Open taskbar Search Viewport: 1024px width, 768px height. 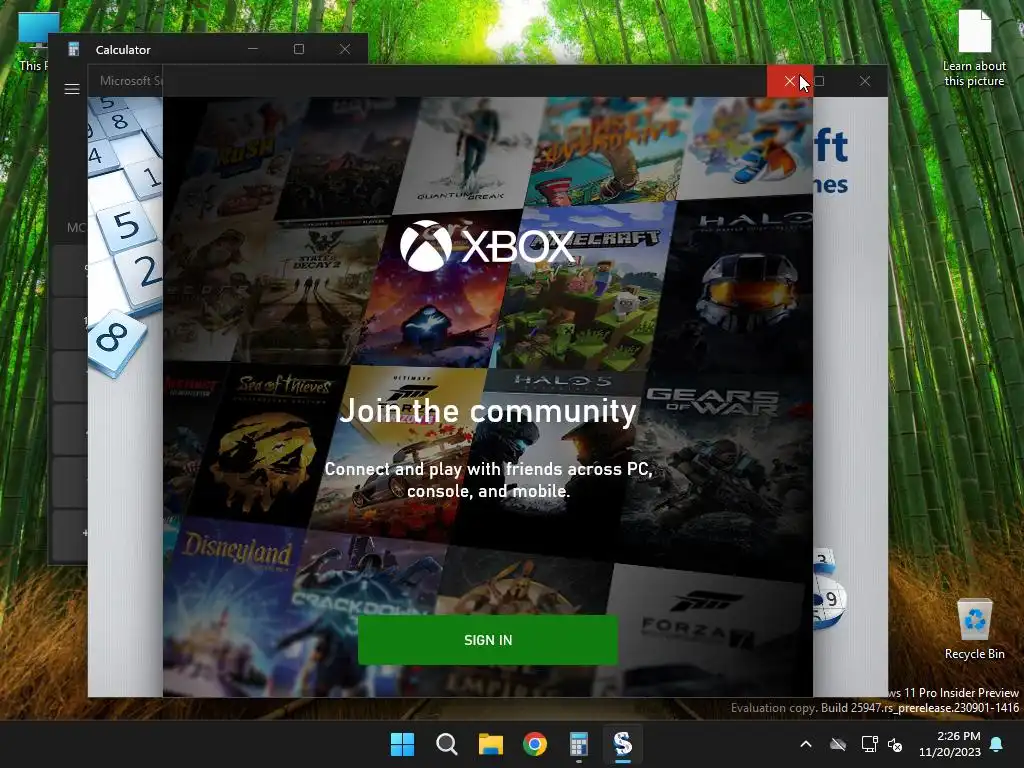pos(447,744)
